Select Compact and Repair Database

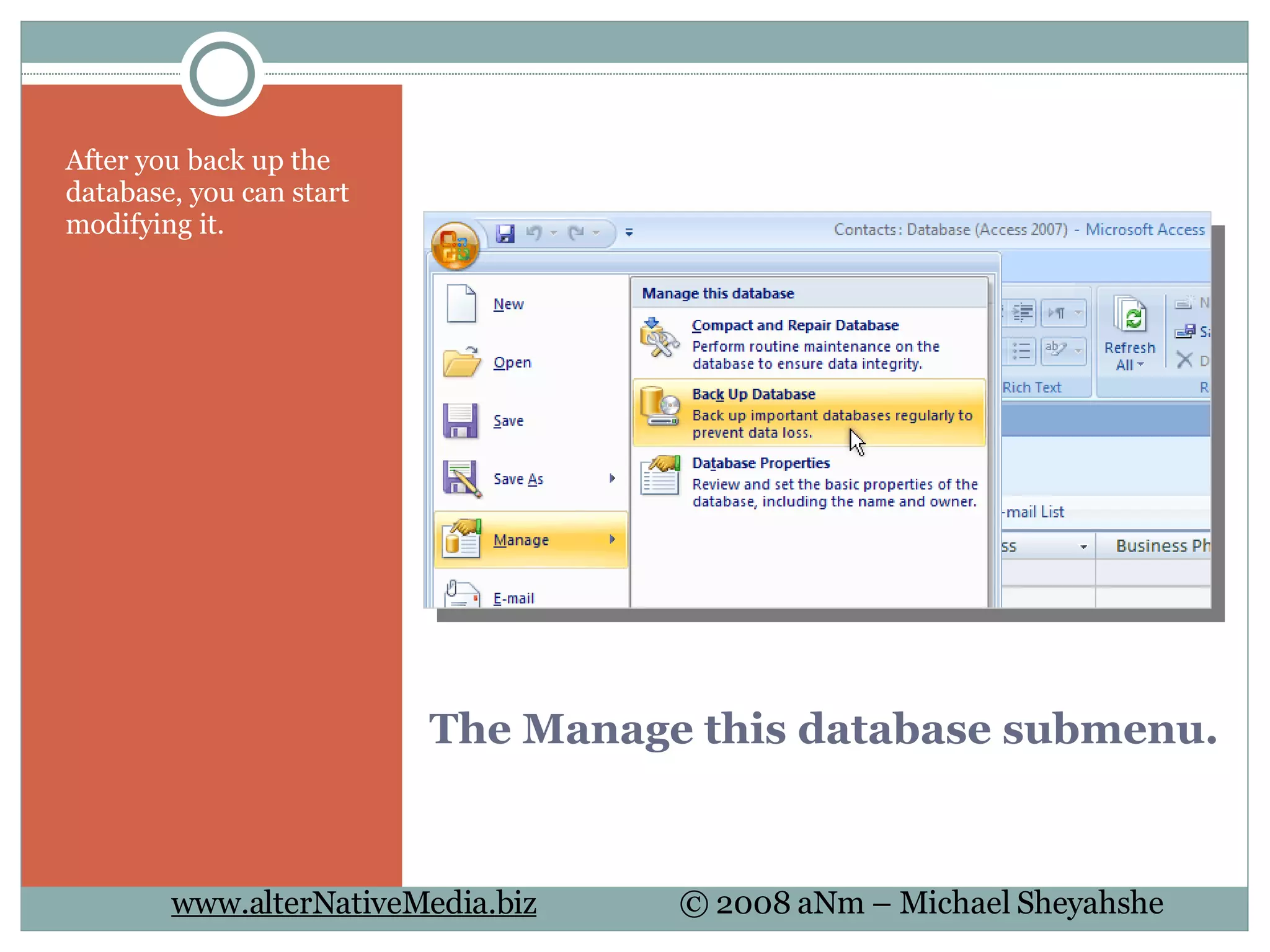tap(809, 343)
